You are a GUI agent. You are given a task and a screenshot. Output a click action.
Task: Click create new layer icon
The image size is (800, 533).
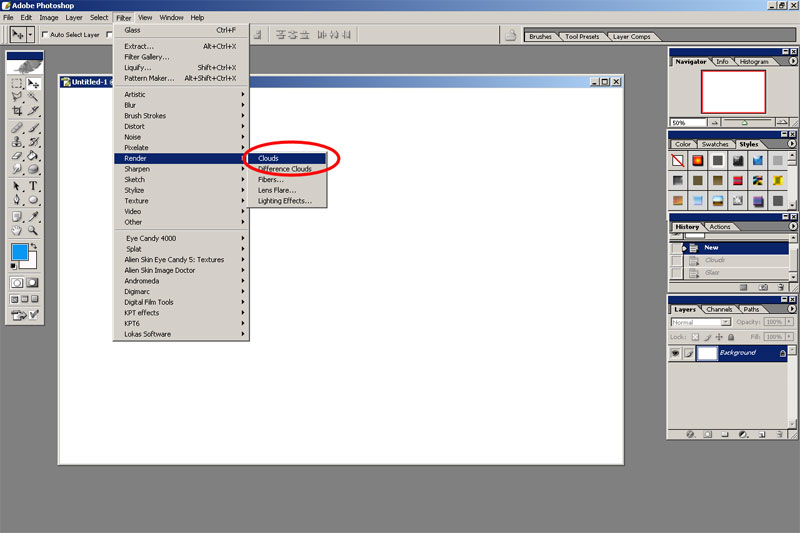pyautogui.click(x=762, y=435)
